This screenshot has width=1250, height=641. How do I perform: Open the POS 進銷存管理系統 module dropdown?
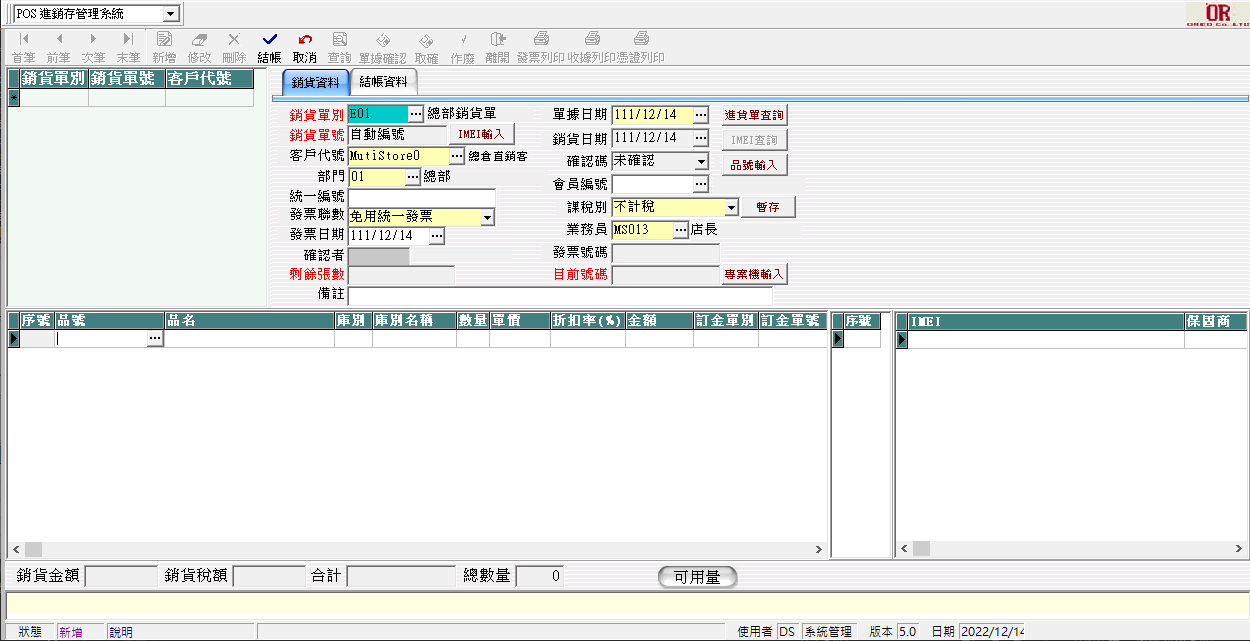point(170,14)
